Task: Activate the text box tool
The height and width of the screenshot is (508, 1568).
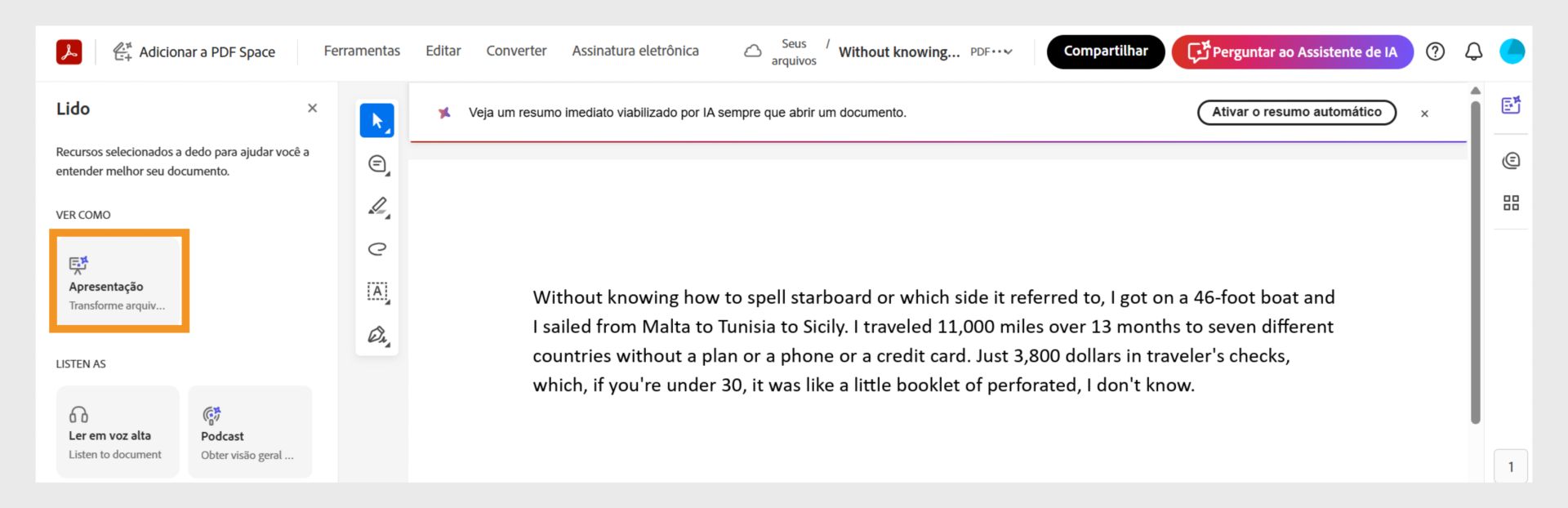Action: (x=377, y=292)
